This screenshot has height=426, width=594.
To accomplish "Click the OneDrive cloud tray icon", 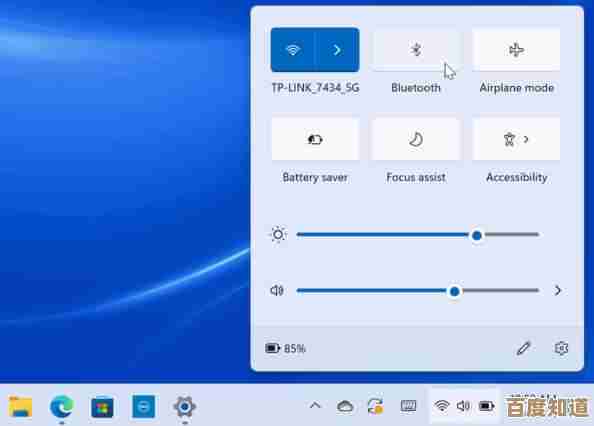I will pyautogui.click(x=345, y=406).
